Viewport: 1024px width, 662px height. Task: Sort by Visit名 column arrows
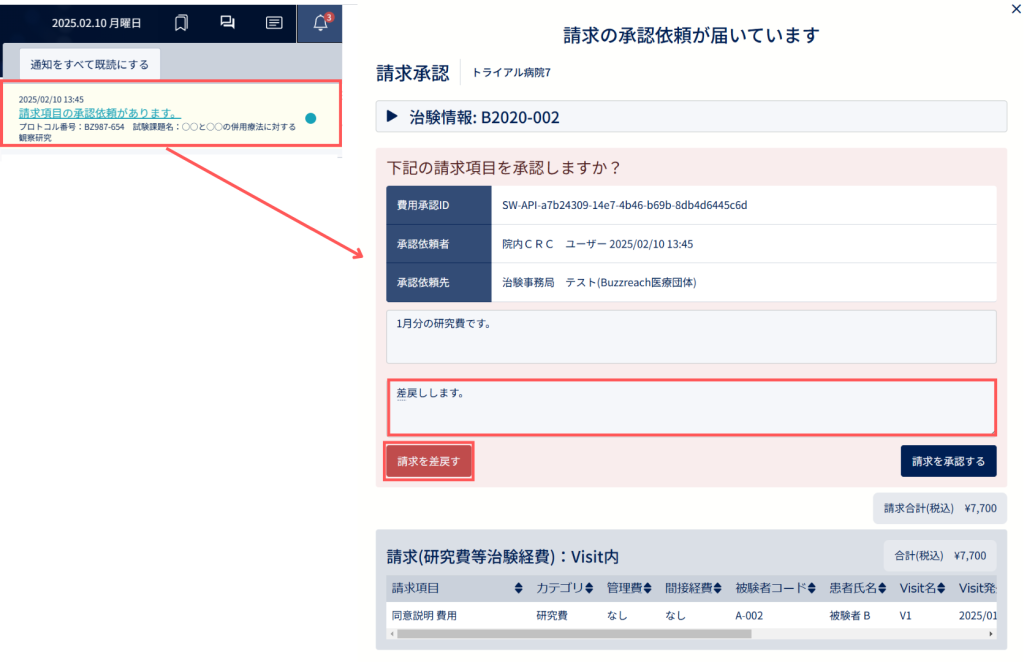click(x=941, y=588)
